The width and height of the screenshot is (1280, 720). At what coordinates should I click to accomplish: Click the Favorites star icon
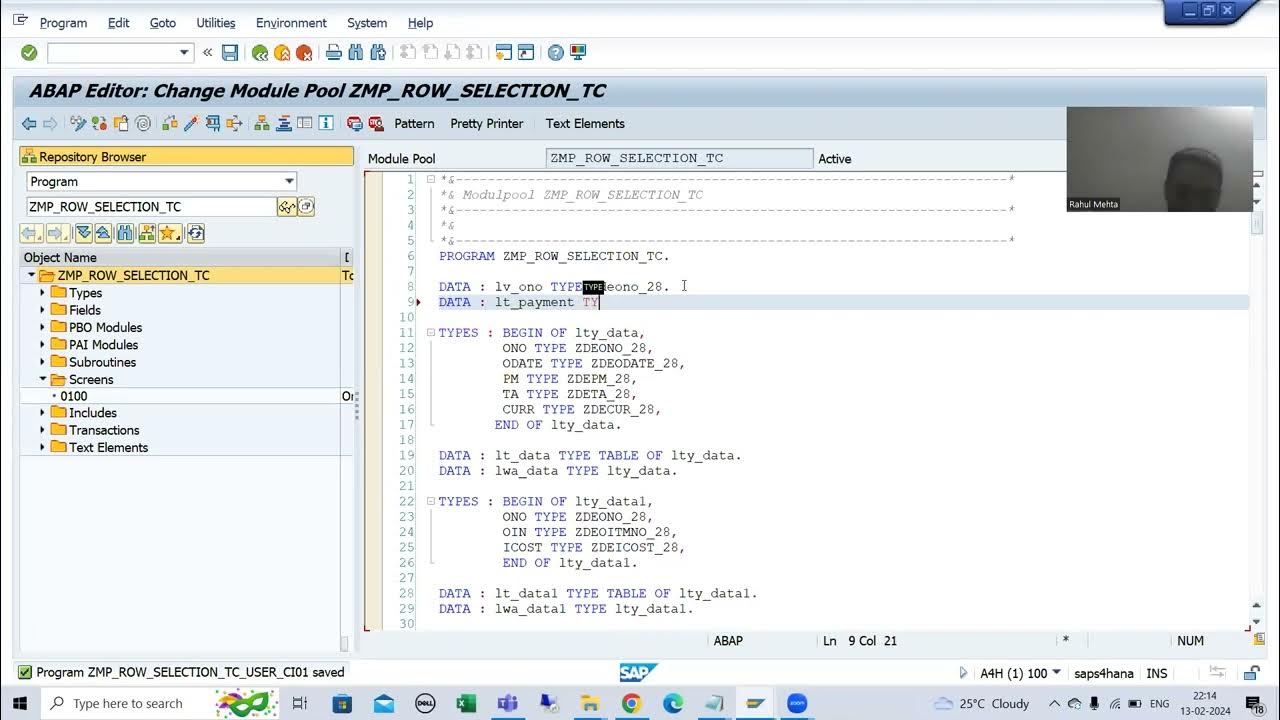169,233
